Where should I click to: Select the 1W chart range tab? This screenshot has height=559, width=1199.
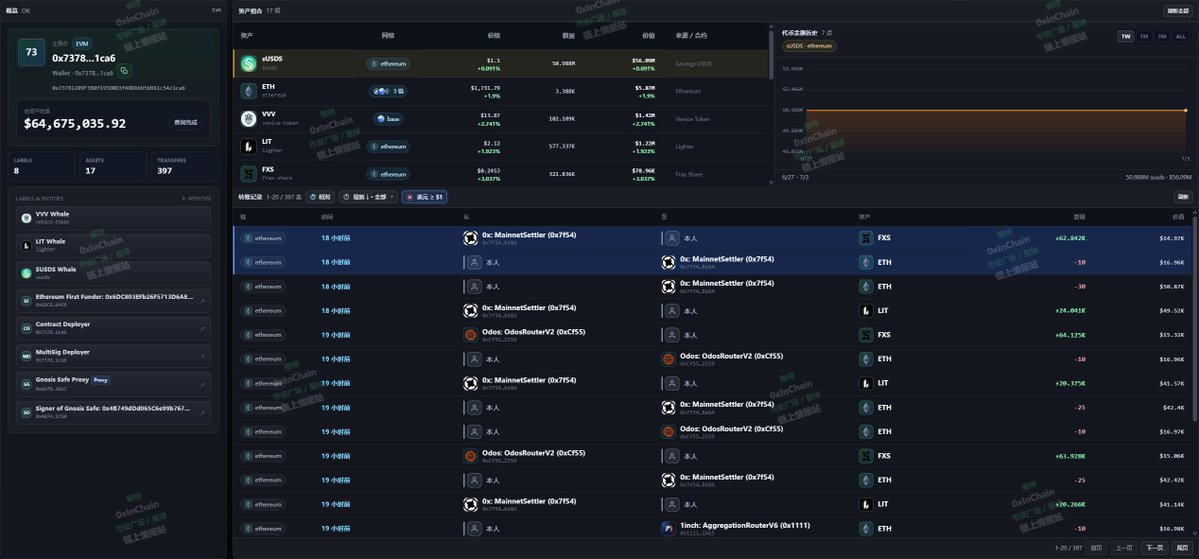pos(1126,36)
